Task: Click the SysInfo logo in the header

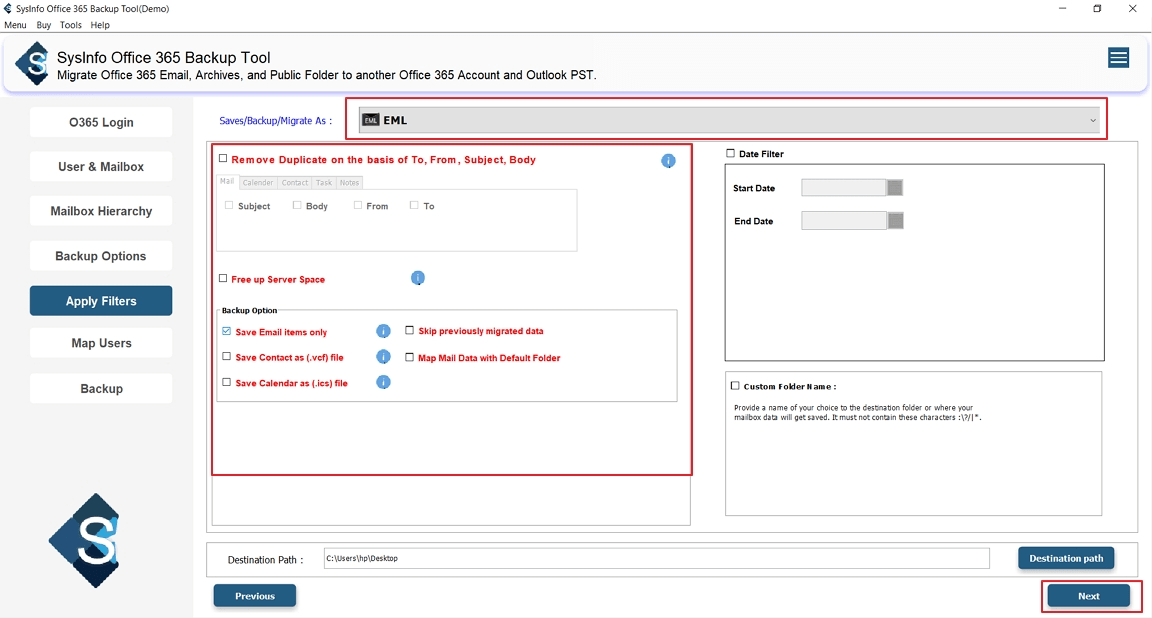Action: 32,64
